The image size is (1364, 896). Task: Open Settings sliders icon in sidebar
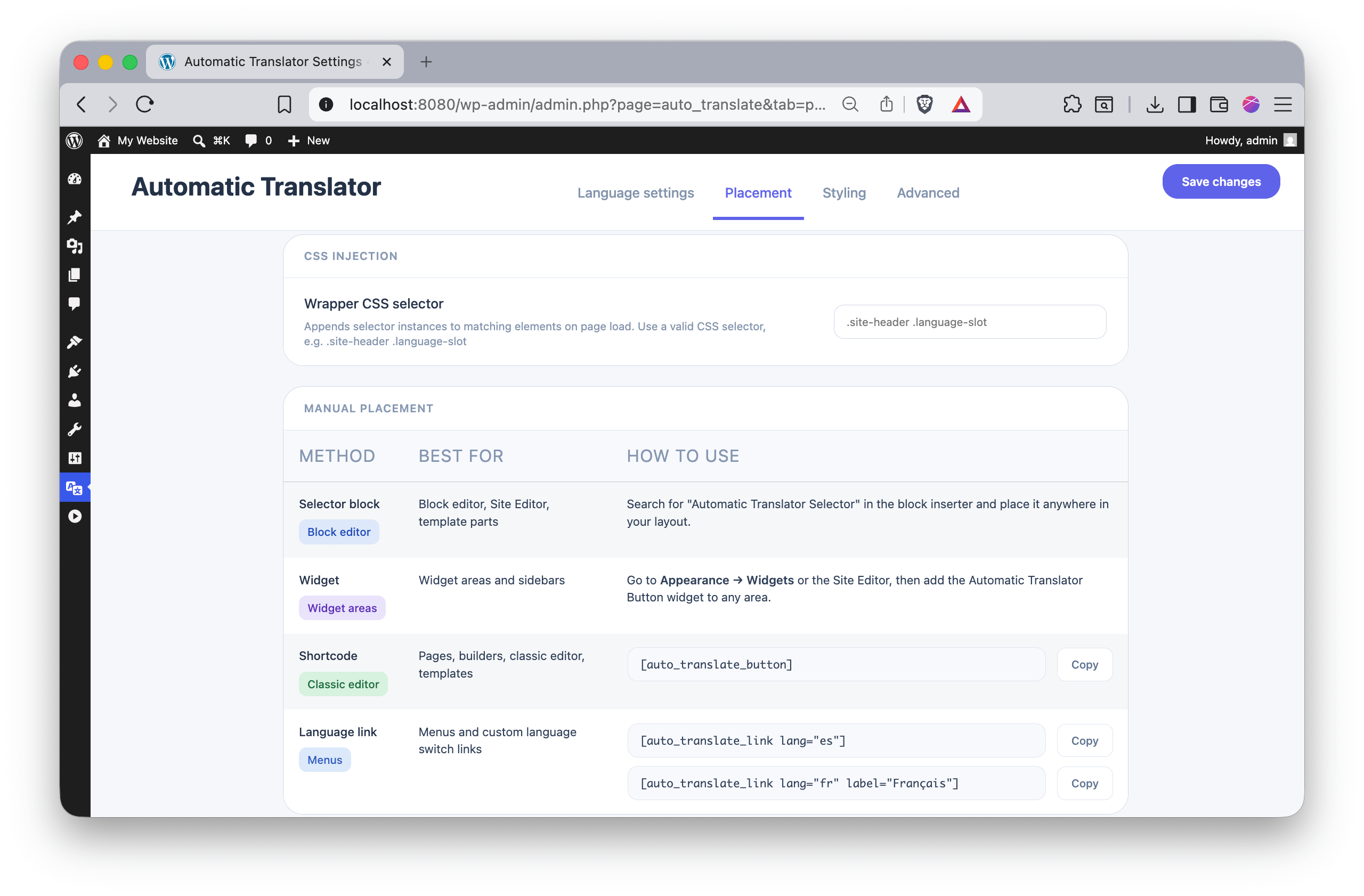click(75, 458)
